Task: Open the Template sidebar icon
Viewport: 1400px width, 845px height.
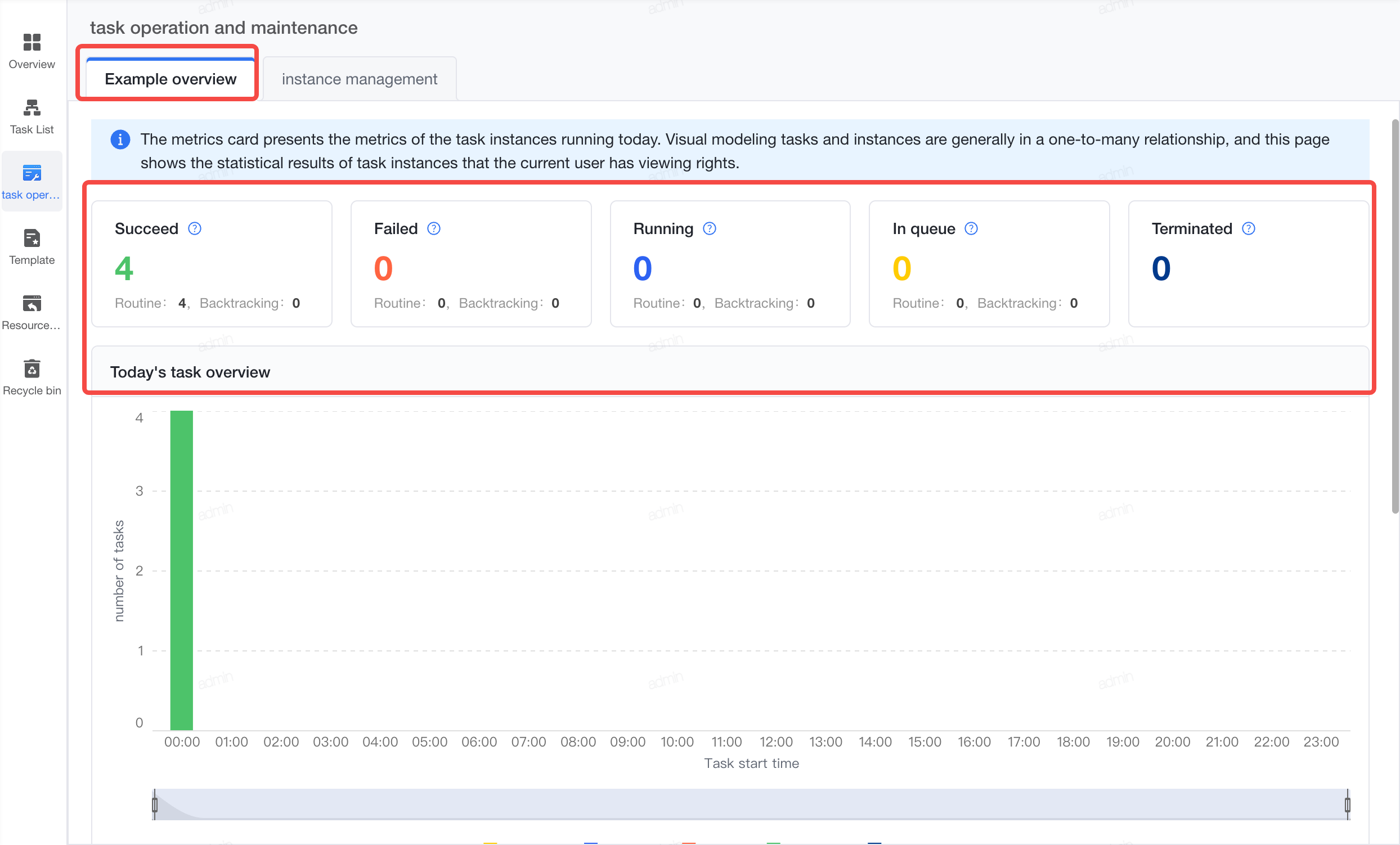Action: point(32,239)
